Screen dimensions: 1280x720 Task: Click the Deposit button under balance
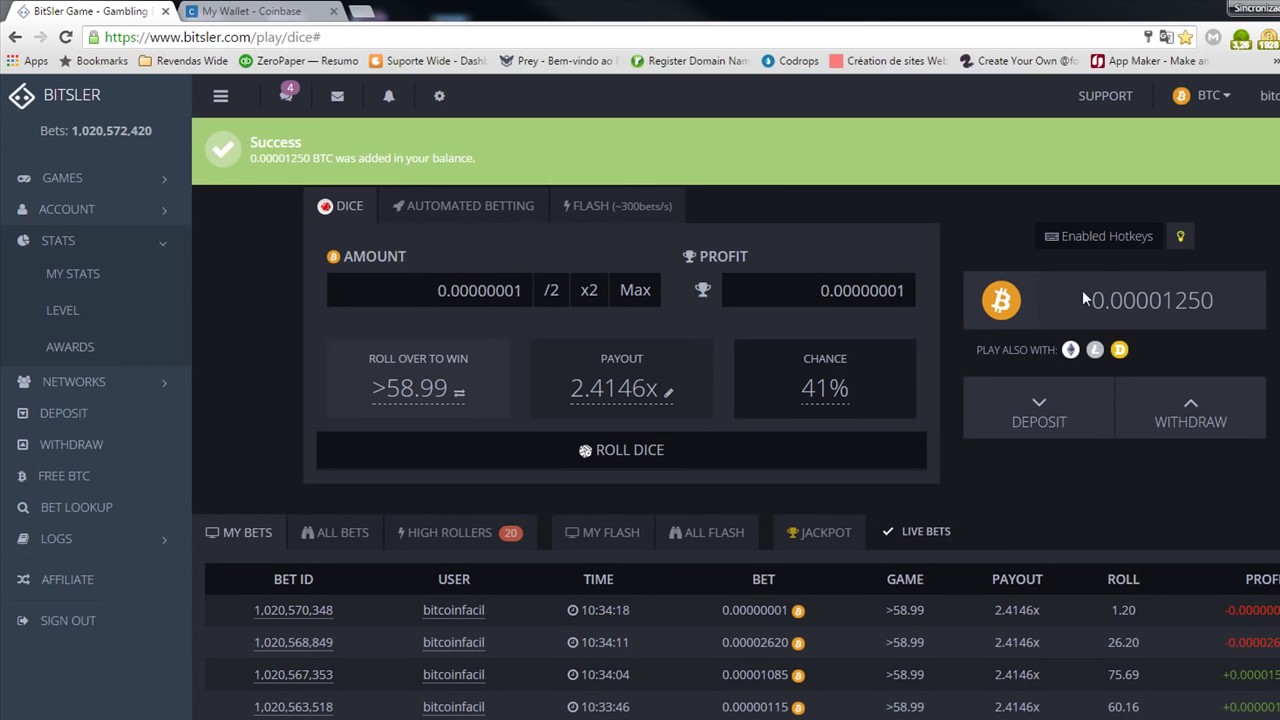[x=1039, y=409]
